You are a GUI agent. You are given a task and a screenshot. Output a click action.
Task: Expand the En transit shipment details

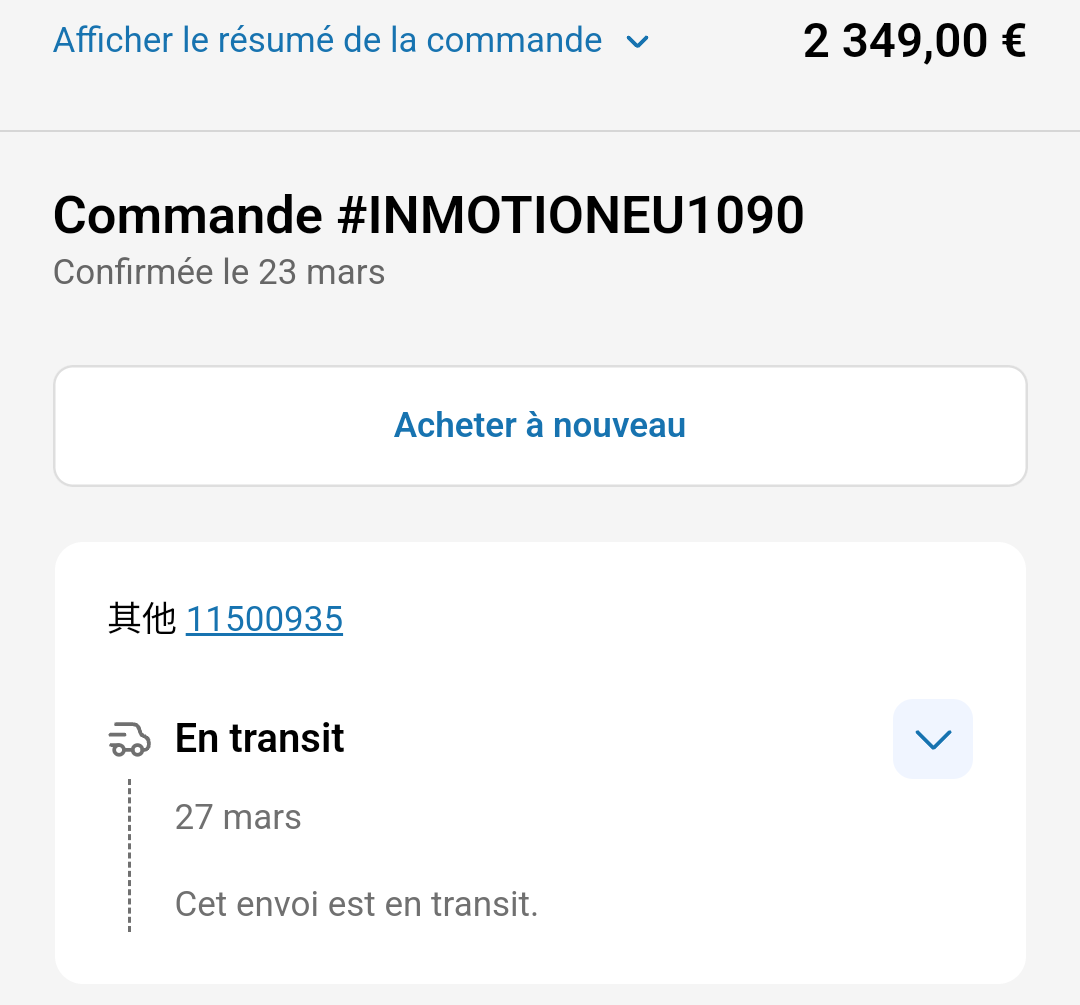(933, 739)
